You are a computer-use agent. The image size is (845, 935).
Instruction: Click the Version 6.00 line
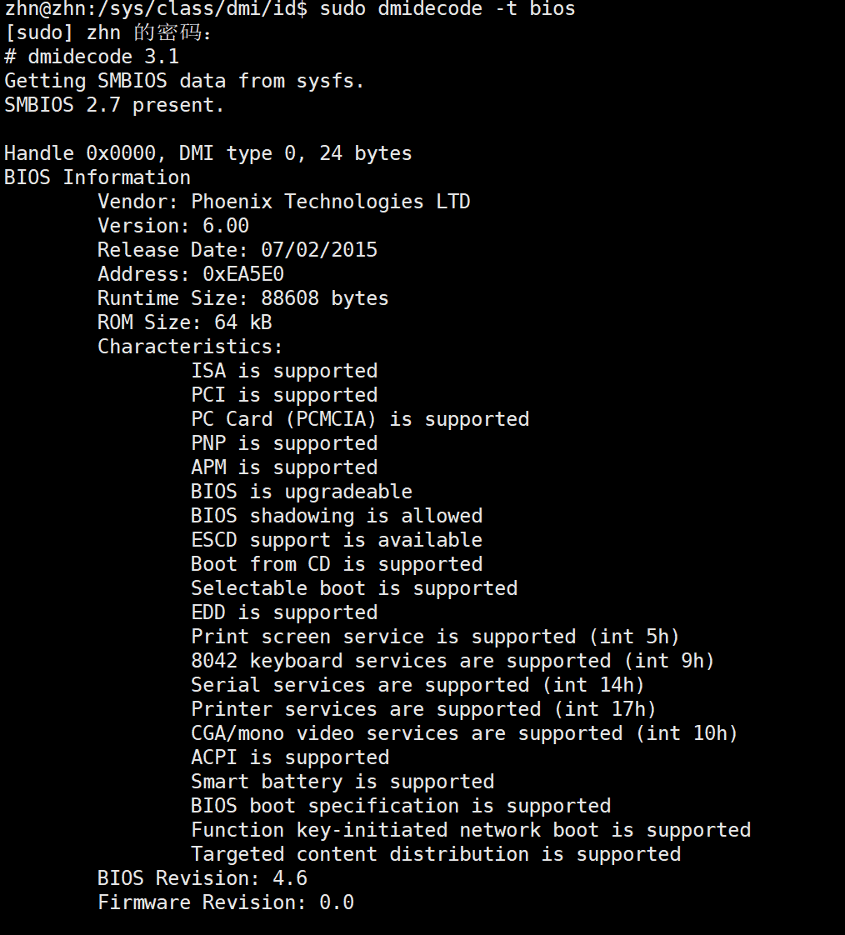(173, 226)
